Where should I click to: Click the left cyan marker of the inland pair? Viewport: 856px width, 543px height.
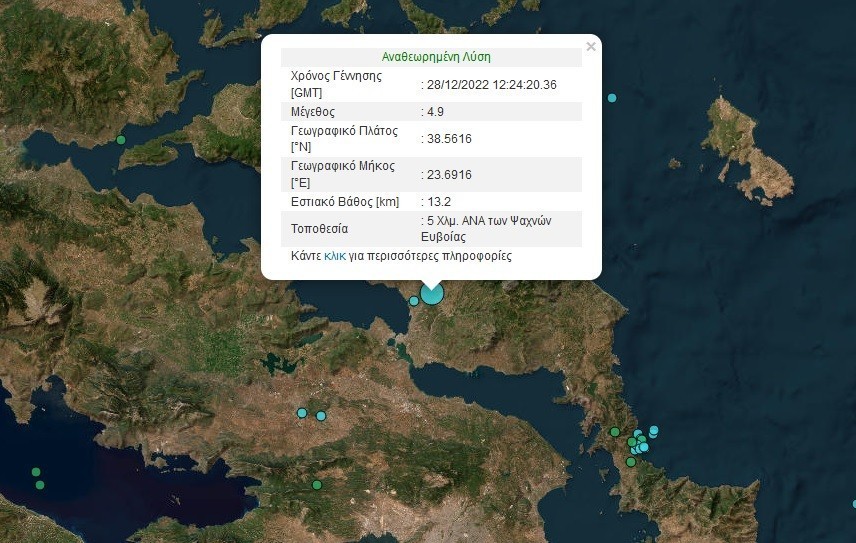(301, 413)
